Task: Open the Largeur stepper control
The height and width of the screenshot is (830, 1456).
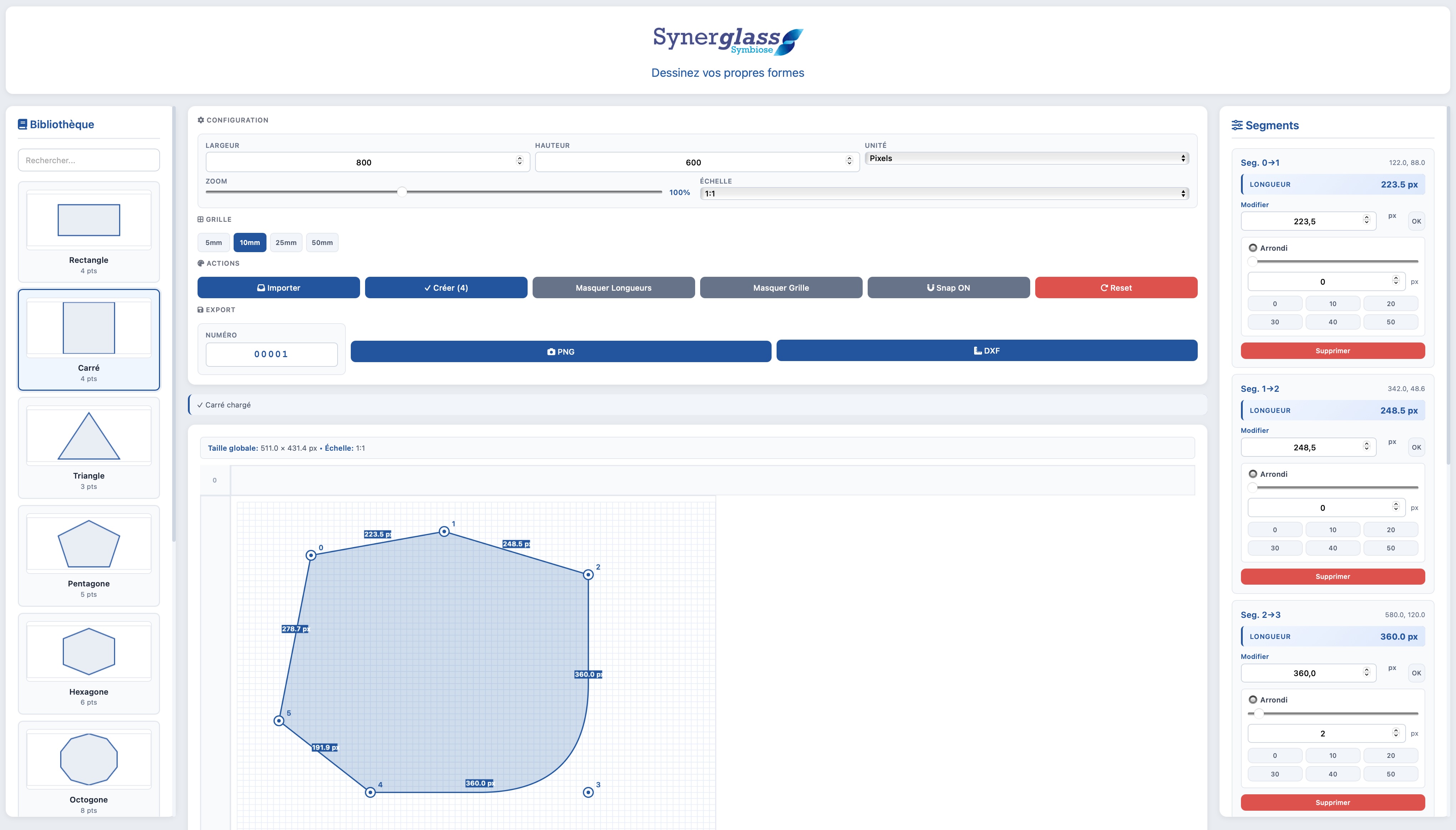Action: point(520,161)
